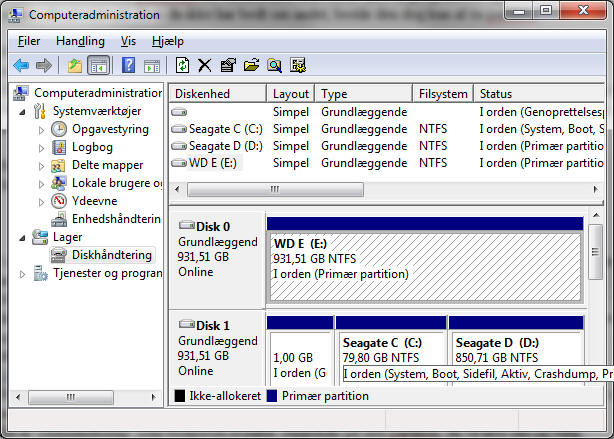The height and width of the screenshot is (439, 614).
Task: Expand the Lokale brugere tree node
Action: pos(42,184)
